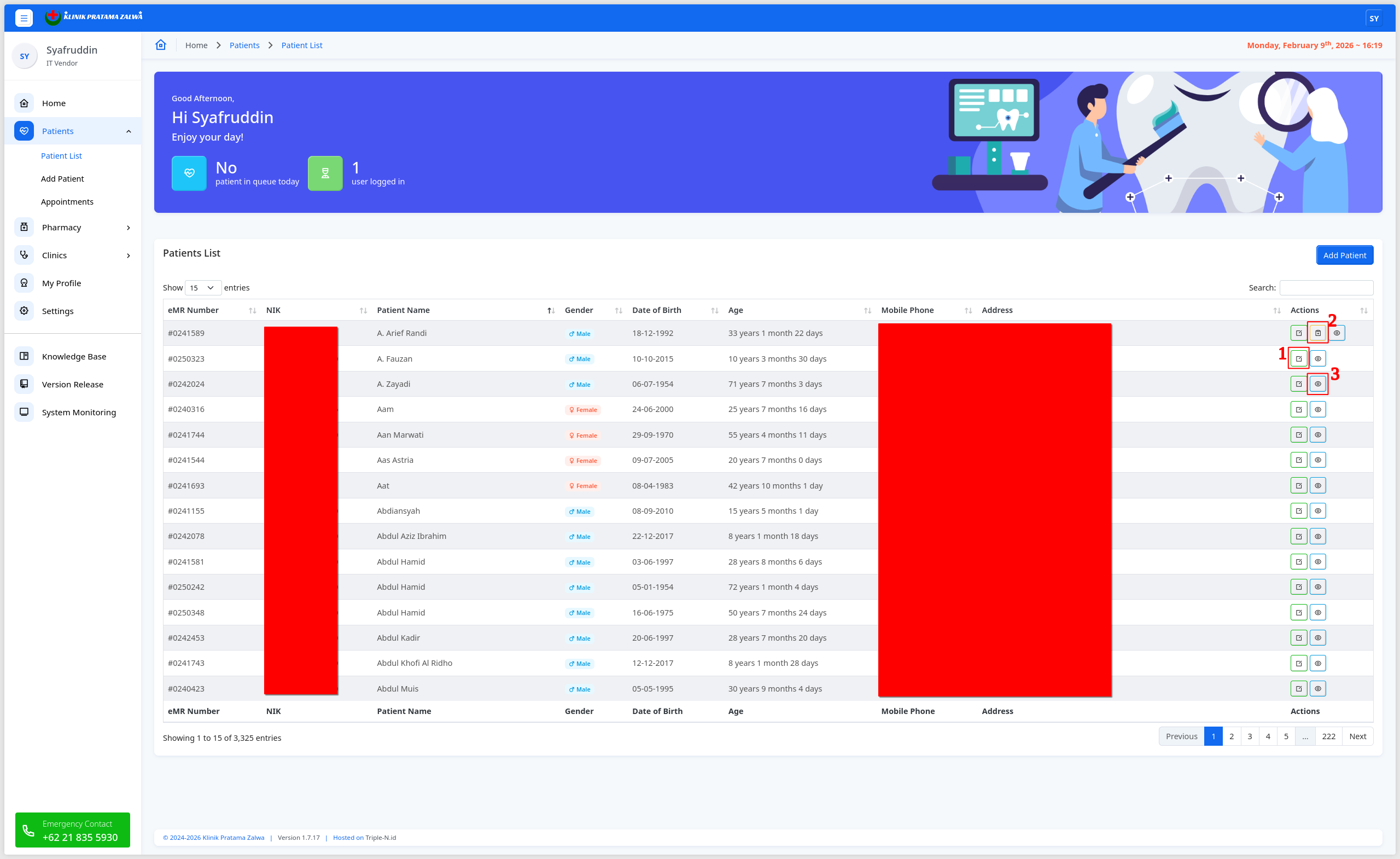Click the hamburger menu icon in header
Viewport: 1400px width, 859px height.
point(24,18)
